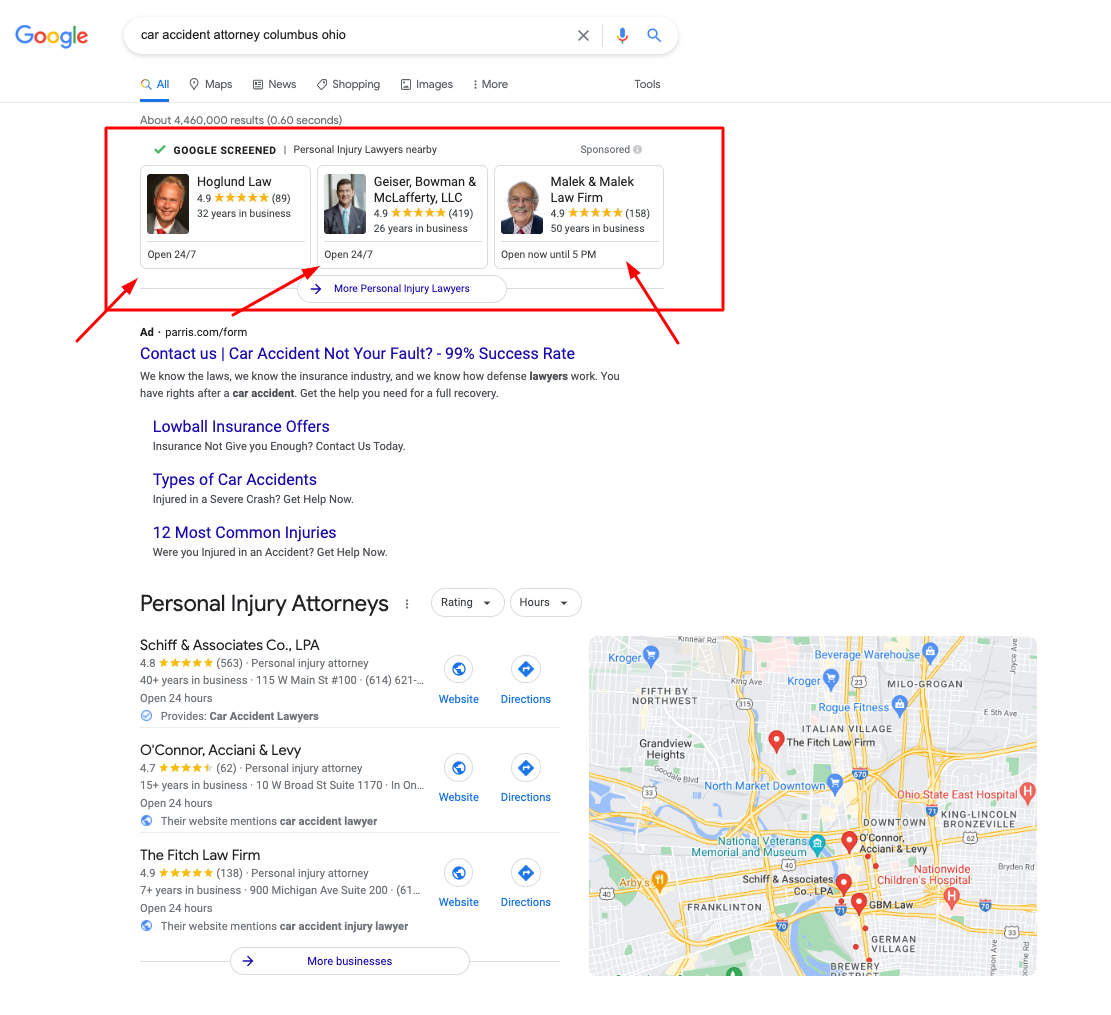This screenshot has height=1015, width=1111.
Task: Open the Rating dropdown filter
Action: (x=467, y=602)
